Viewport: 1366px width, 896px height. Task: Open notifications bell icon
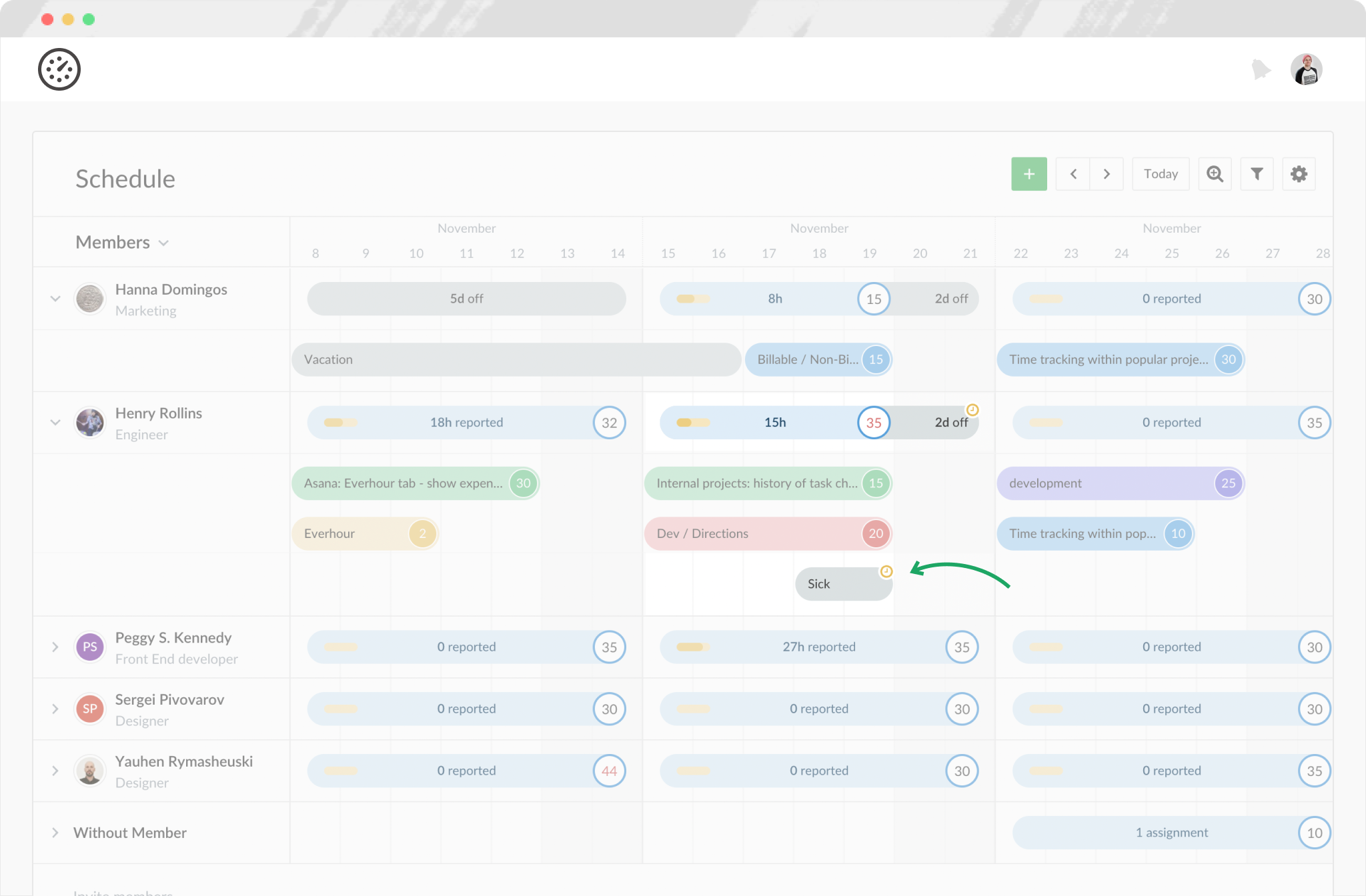point(1260,69)
